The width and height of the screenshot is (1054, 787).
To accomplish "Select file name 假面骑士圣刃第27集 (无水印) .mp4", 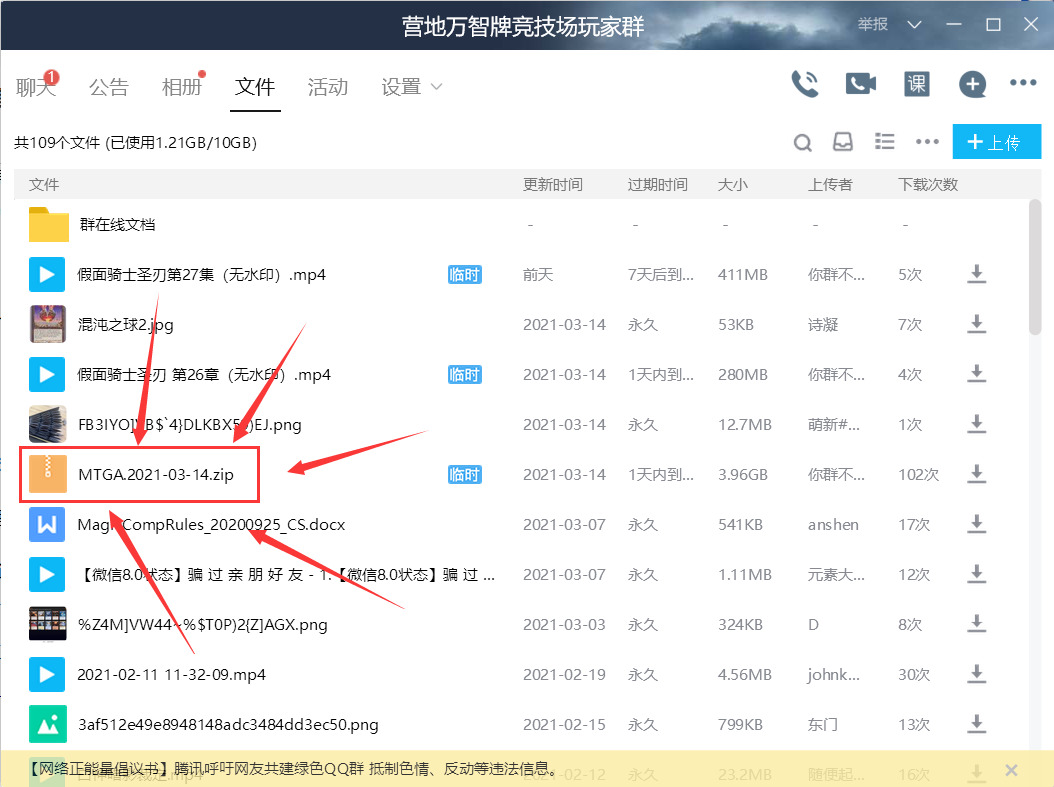I will point(202,275).
